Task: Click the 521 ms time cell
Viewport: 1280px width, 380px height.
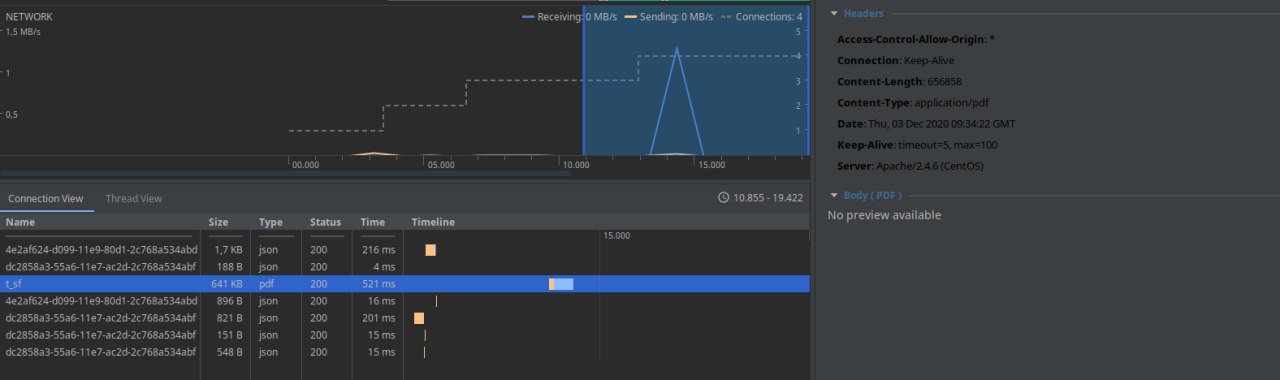Action: [378, 284]
